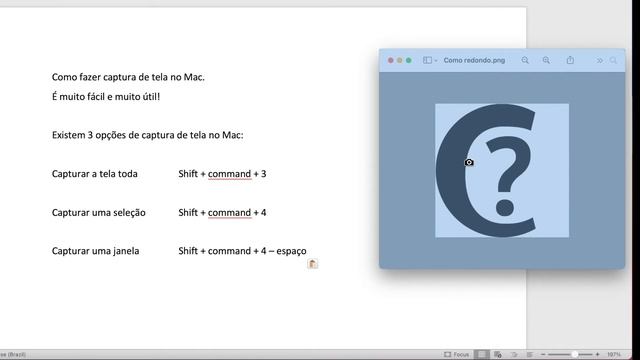
Task: Enable Focus mode in the status bar
Action: [x=456, y=354]
